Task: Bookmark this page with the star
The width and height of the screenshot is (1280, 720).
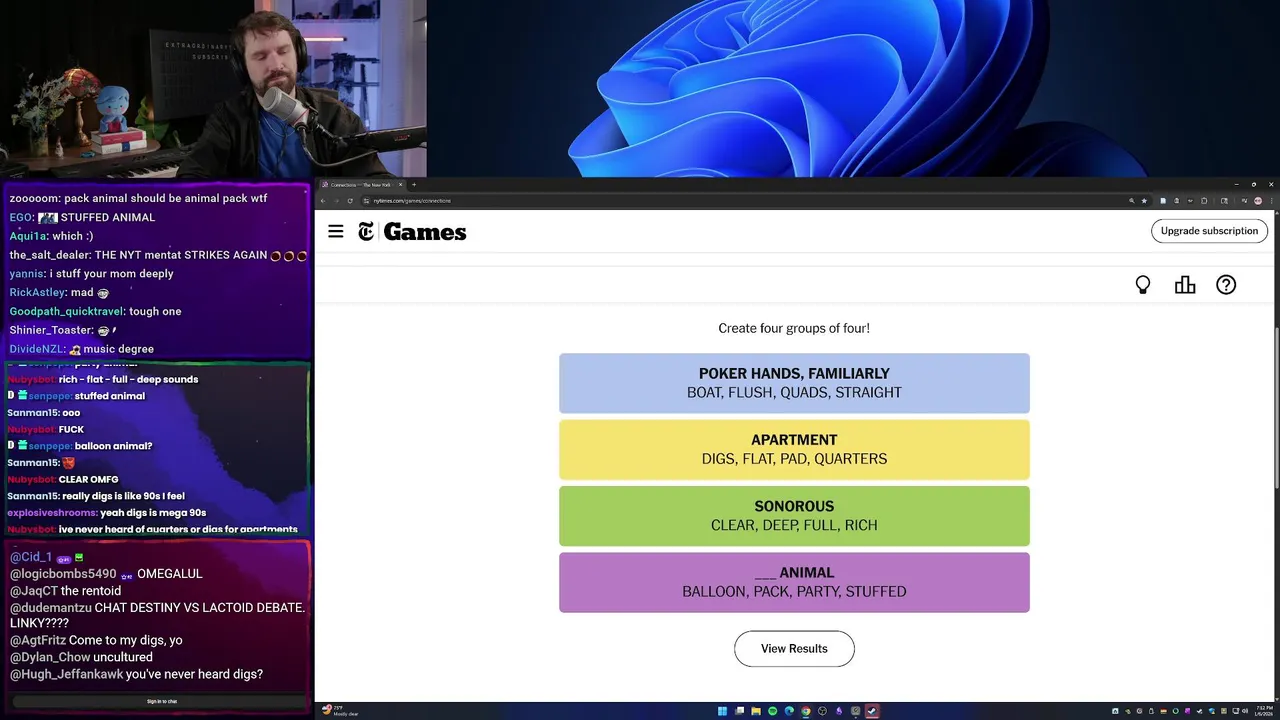Action: [1144, 201]
